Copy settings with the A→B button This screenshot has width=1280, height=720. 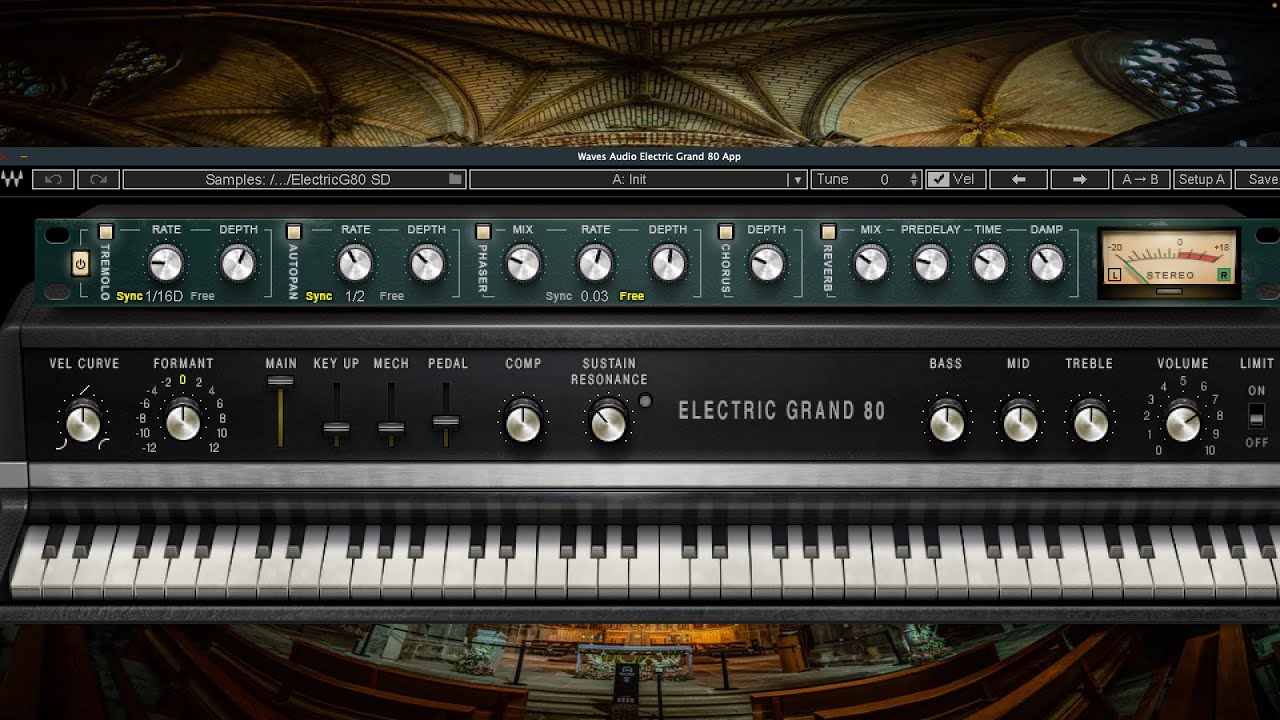1140,180
